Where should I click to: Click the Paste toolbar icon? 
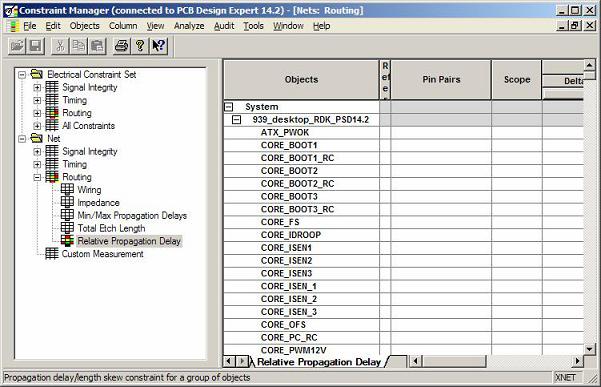pos(97,46)
